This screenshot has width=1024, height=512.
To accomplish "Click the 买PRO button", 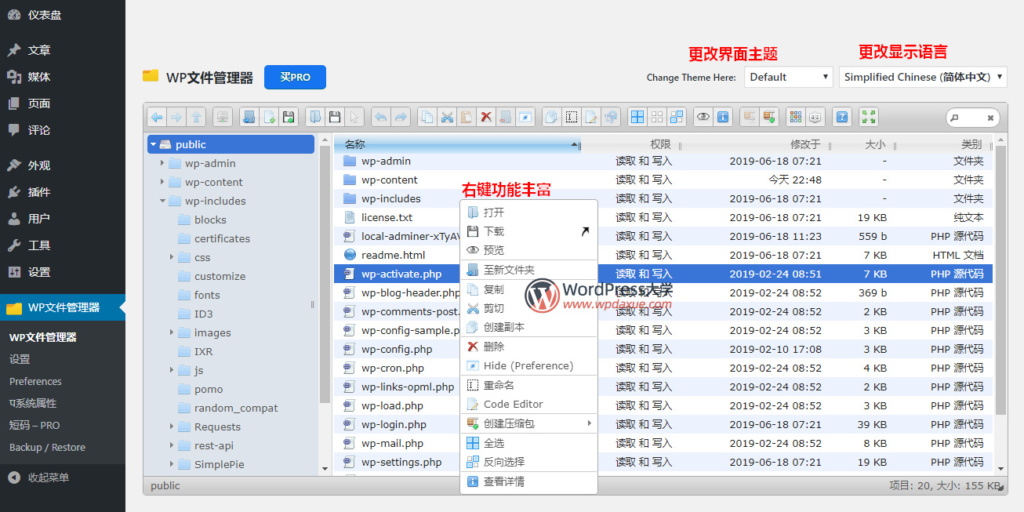I will [x=295, y=77].
